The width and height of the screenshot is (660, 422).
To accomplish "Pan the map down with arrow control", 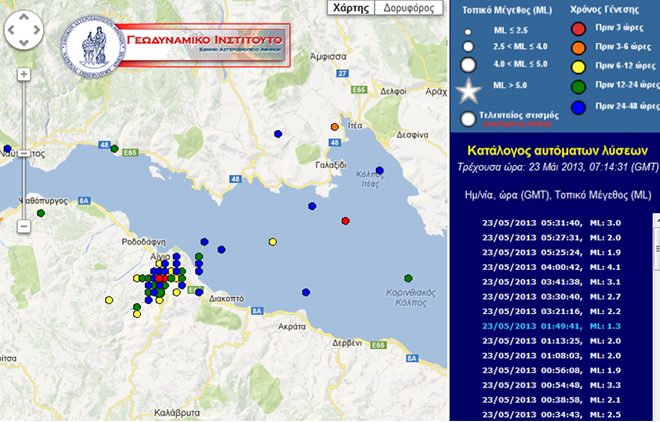I will point(23,46).
